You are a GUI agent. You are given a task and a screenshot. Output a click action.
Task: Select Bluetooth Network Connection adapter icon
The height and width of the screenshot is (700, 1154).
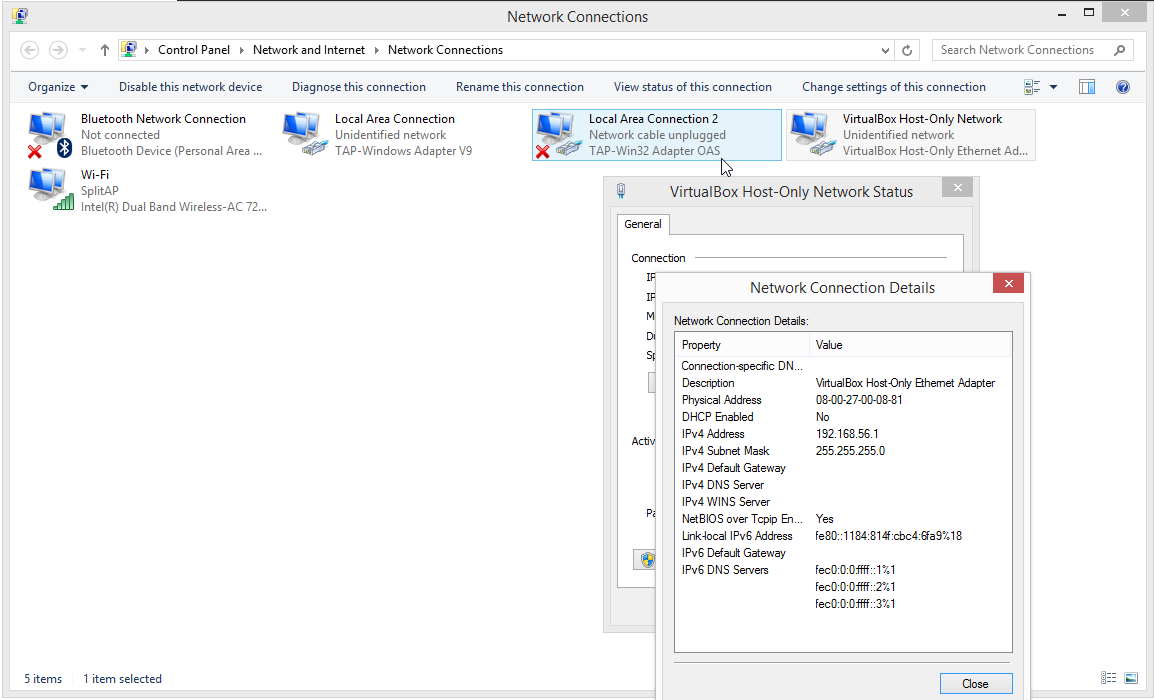49,135
